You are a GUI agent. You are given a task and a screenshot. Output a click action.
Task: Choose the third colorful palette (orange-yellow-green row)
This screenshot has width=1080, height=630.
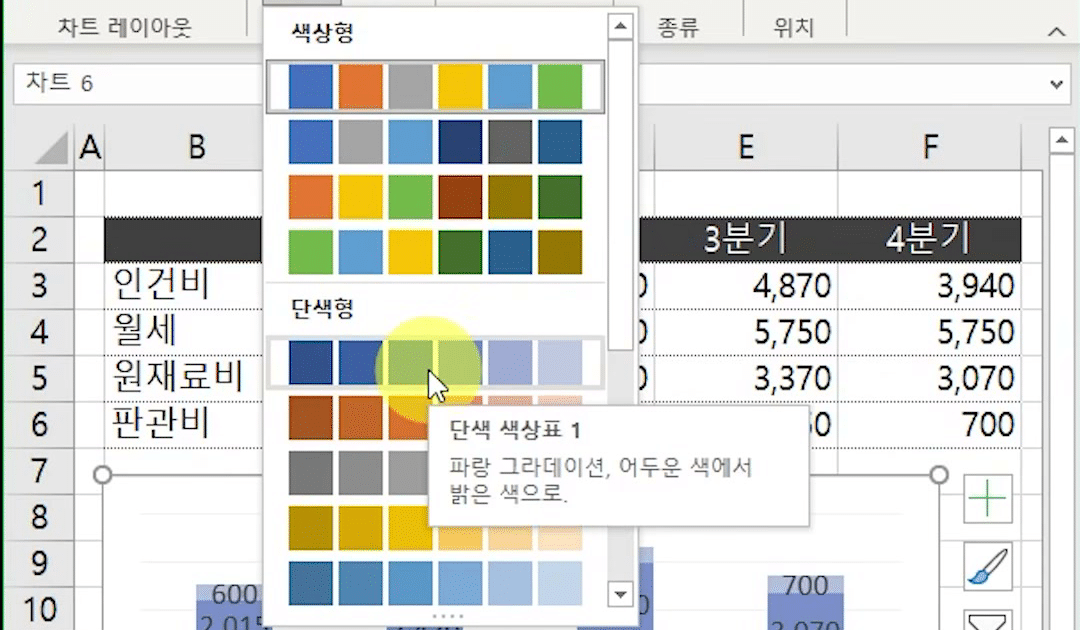(435, 197)
